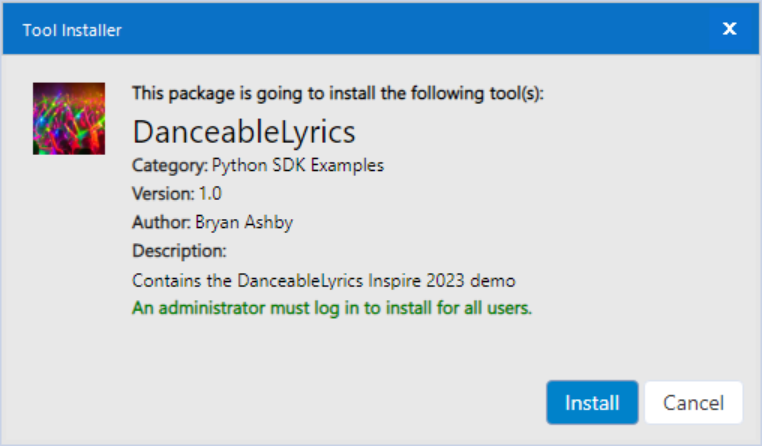This screenshot has height=446, width=762.
Task: Click the Version label
Action: 163,193
